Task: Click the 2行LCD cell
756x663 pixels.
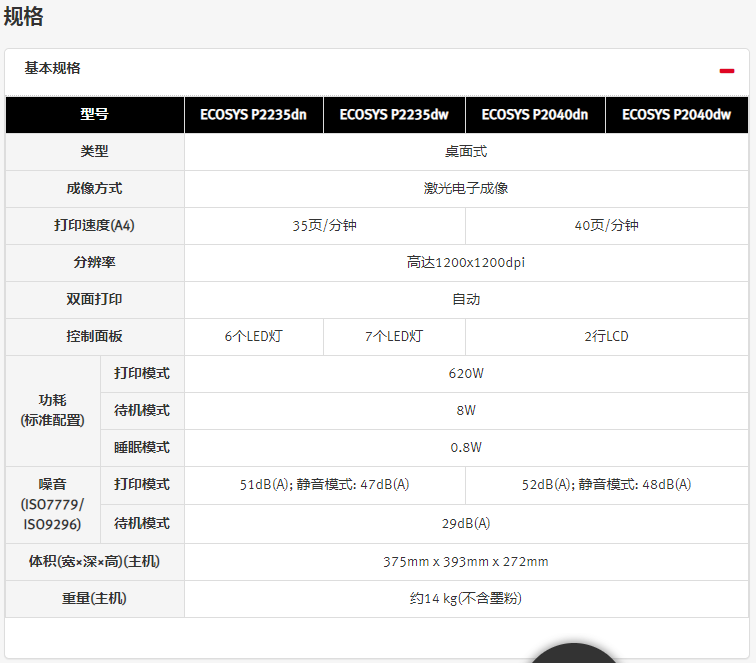Action: 607,337
